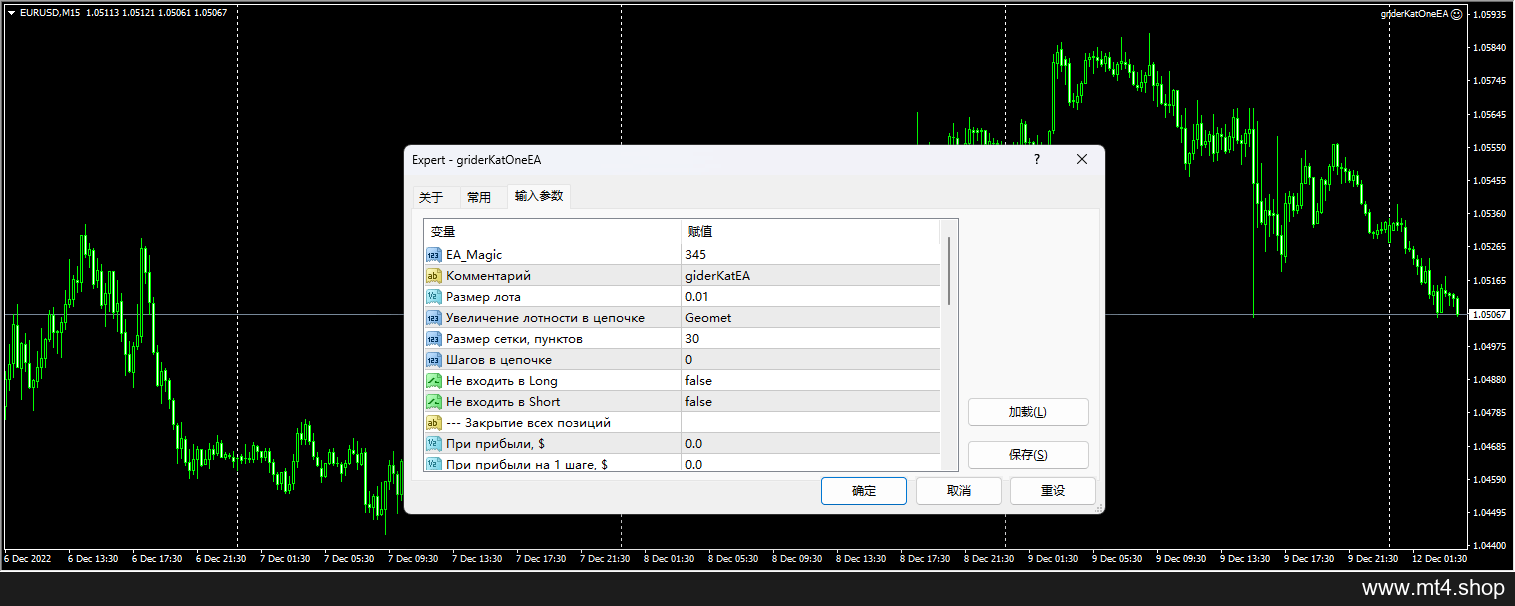
Task: Select the lot size value 0.01
Action: click(x=697, y=297)
